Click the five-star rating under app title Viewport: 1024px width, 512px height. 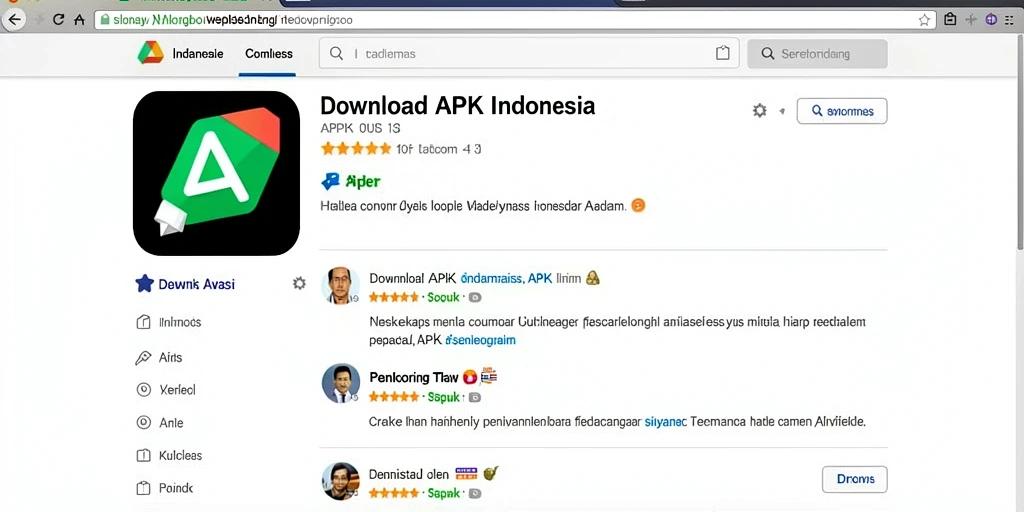356,149
